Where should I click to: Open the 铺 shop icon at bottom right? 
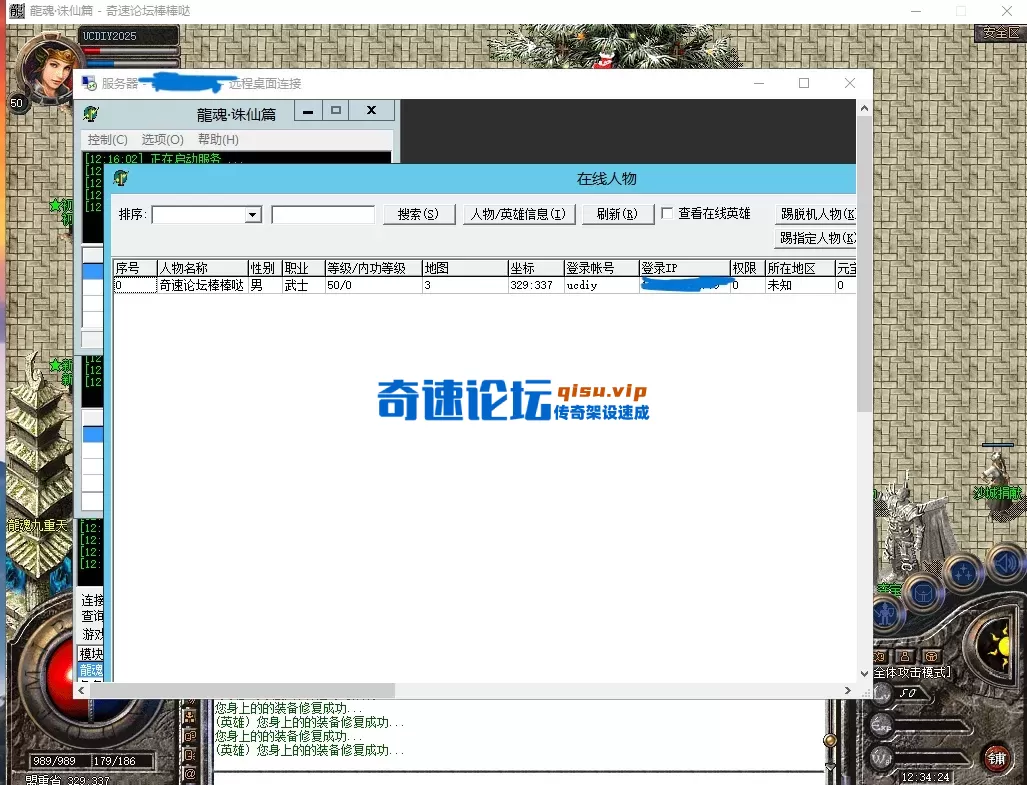[x=999, y=758]
